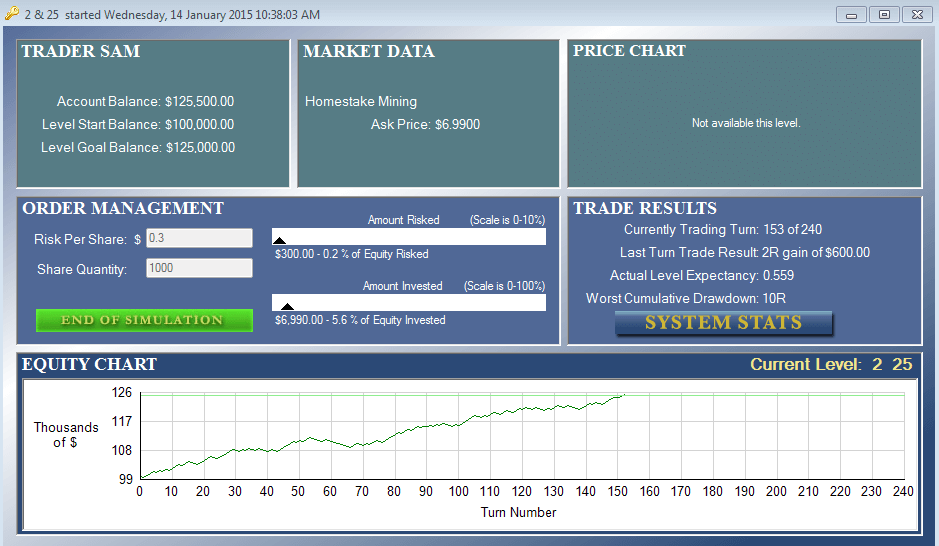Click the Amount Invested slider thumb
The width and height of the screenshot is (939, 546).
[x=287, y=306]
